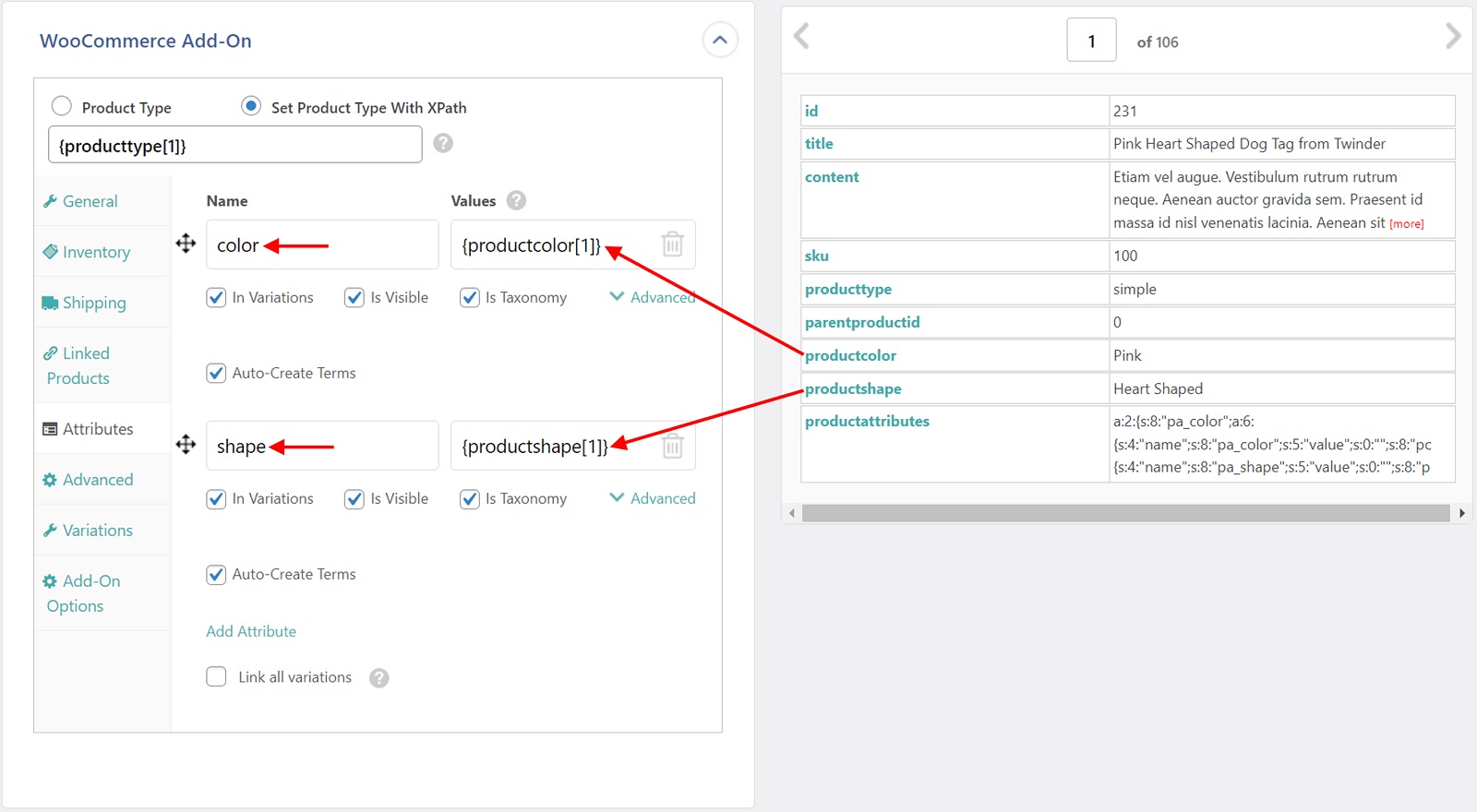Uncheck Is Taxonomy for color attribute
Image resolution: width=1477 pixels, height=812 pixels.
point(470,298)
